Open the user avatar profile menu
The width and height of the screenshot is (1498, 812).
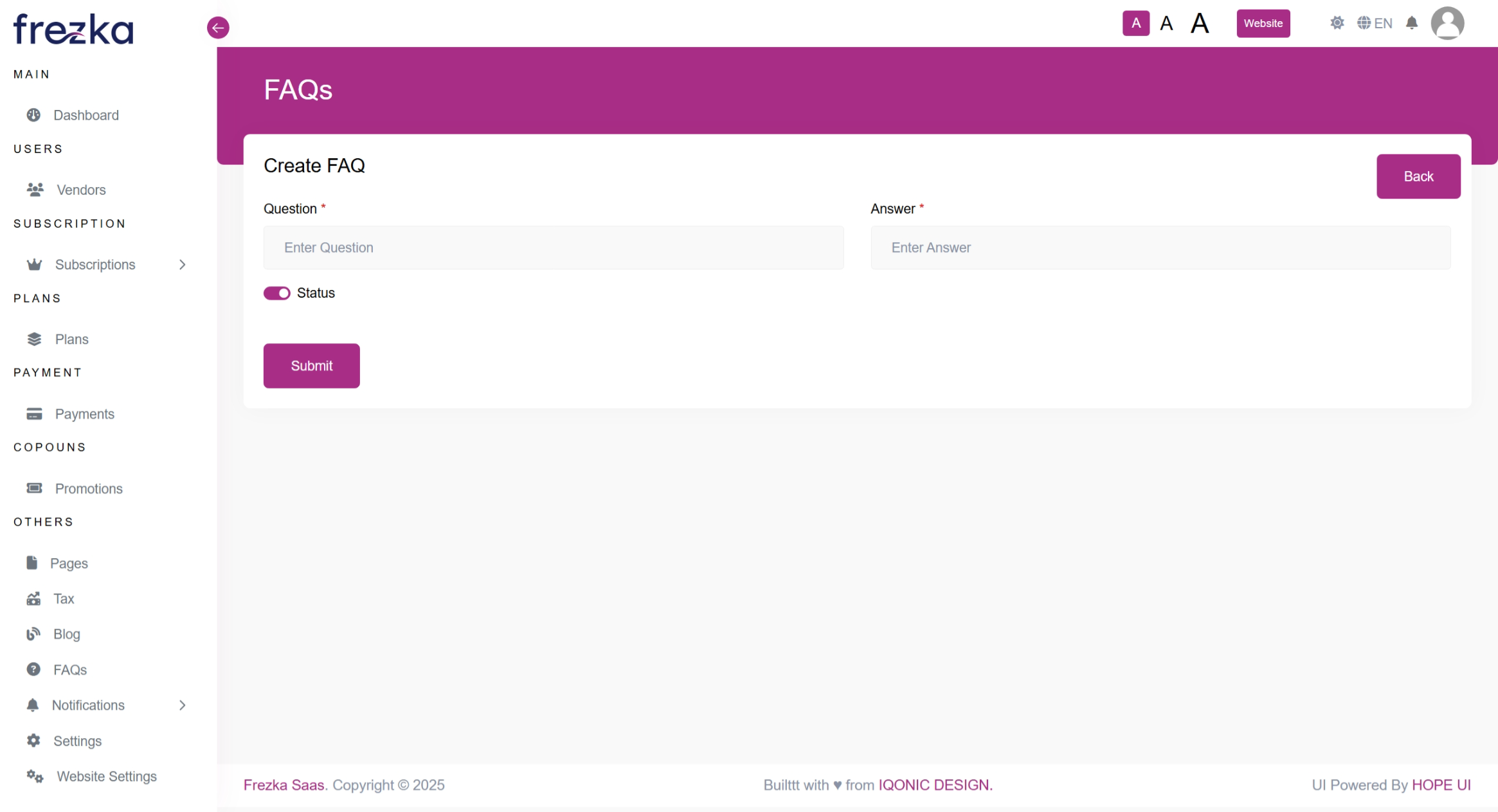click(x=1447, y=24)
